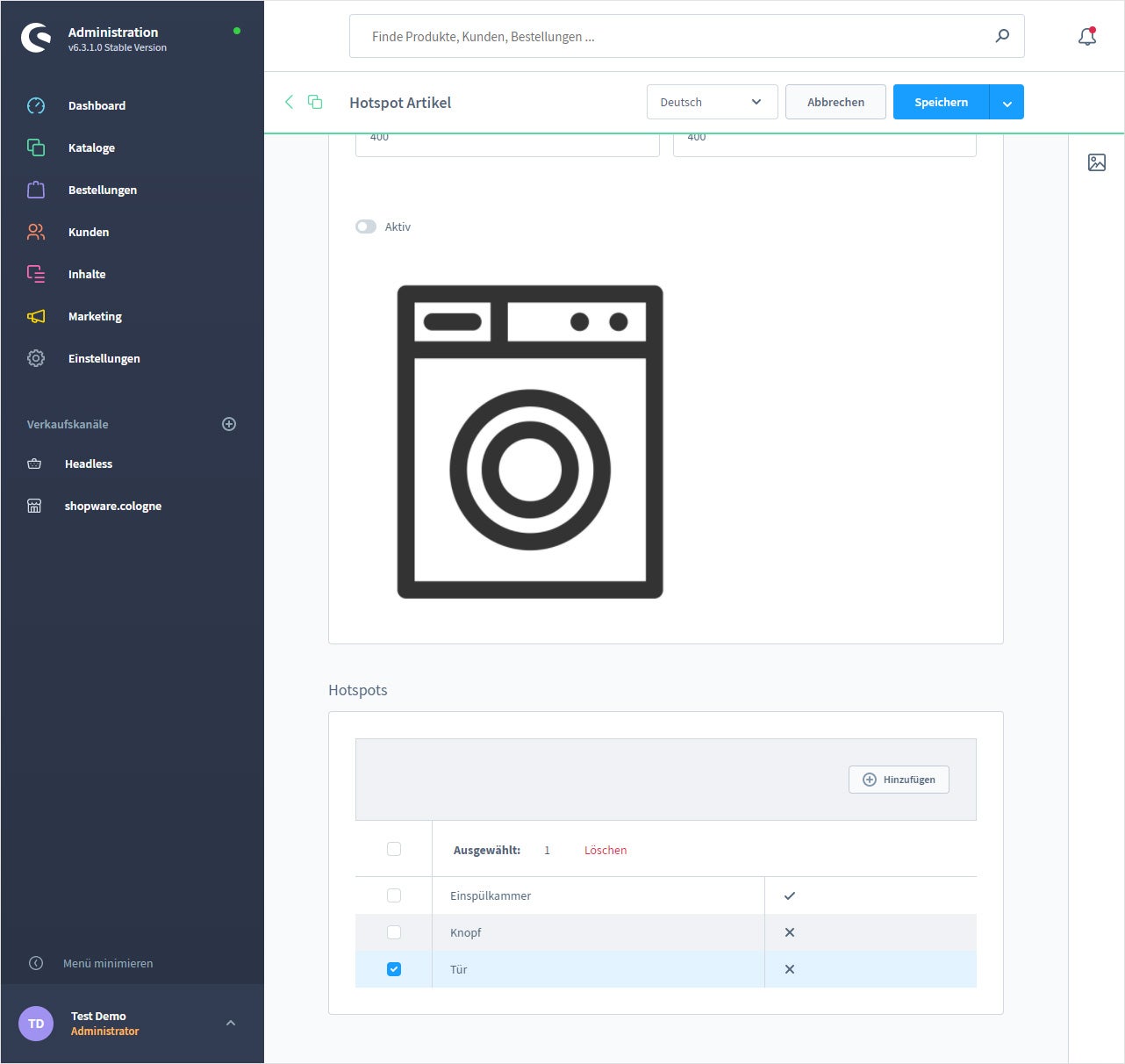Click the Abbrechen button
This screenshot has width=1125, height=1064.
click(x=835, y=102)
